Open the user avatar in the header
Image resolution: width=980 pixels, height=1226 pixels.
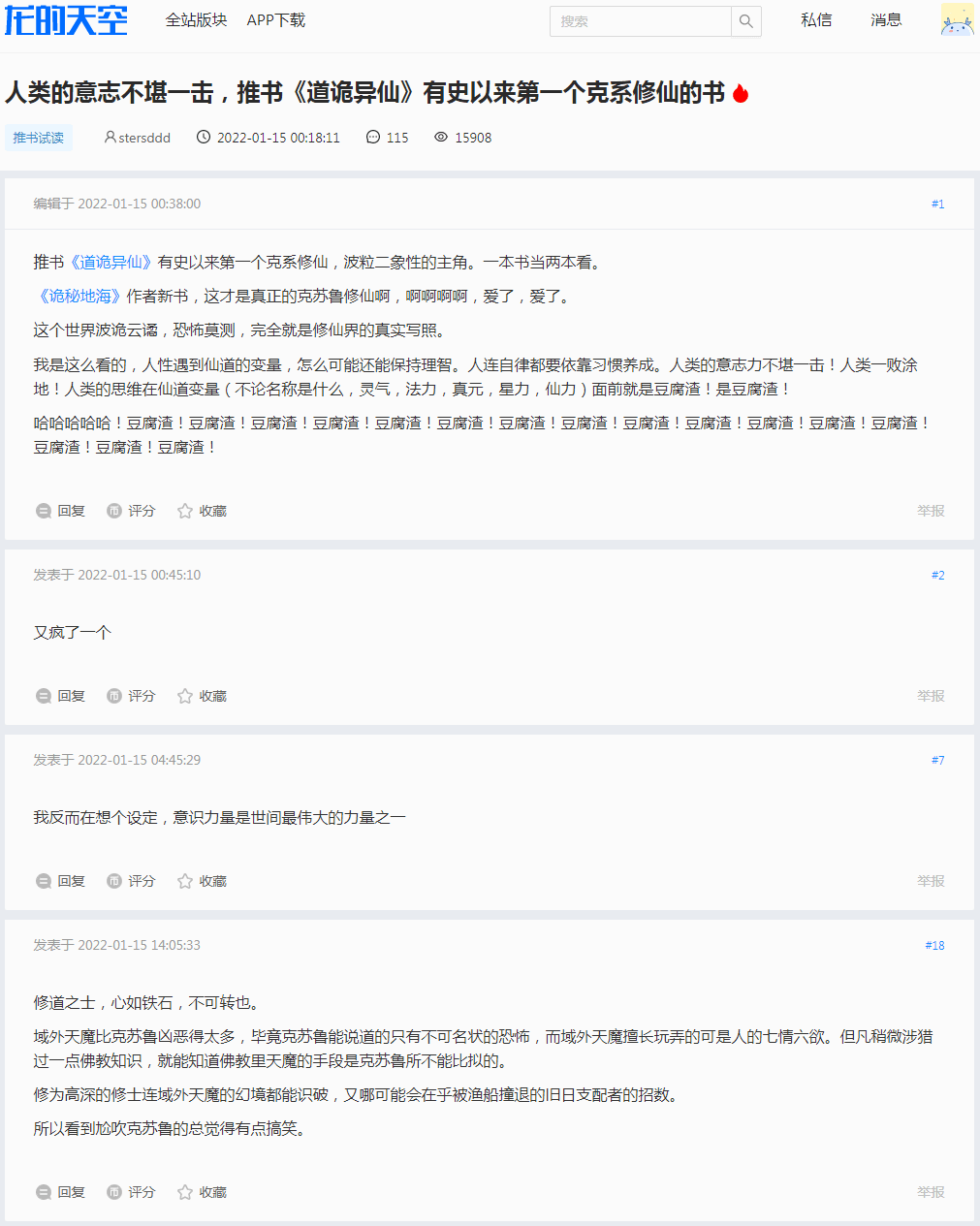(x=957, y=20)
